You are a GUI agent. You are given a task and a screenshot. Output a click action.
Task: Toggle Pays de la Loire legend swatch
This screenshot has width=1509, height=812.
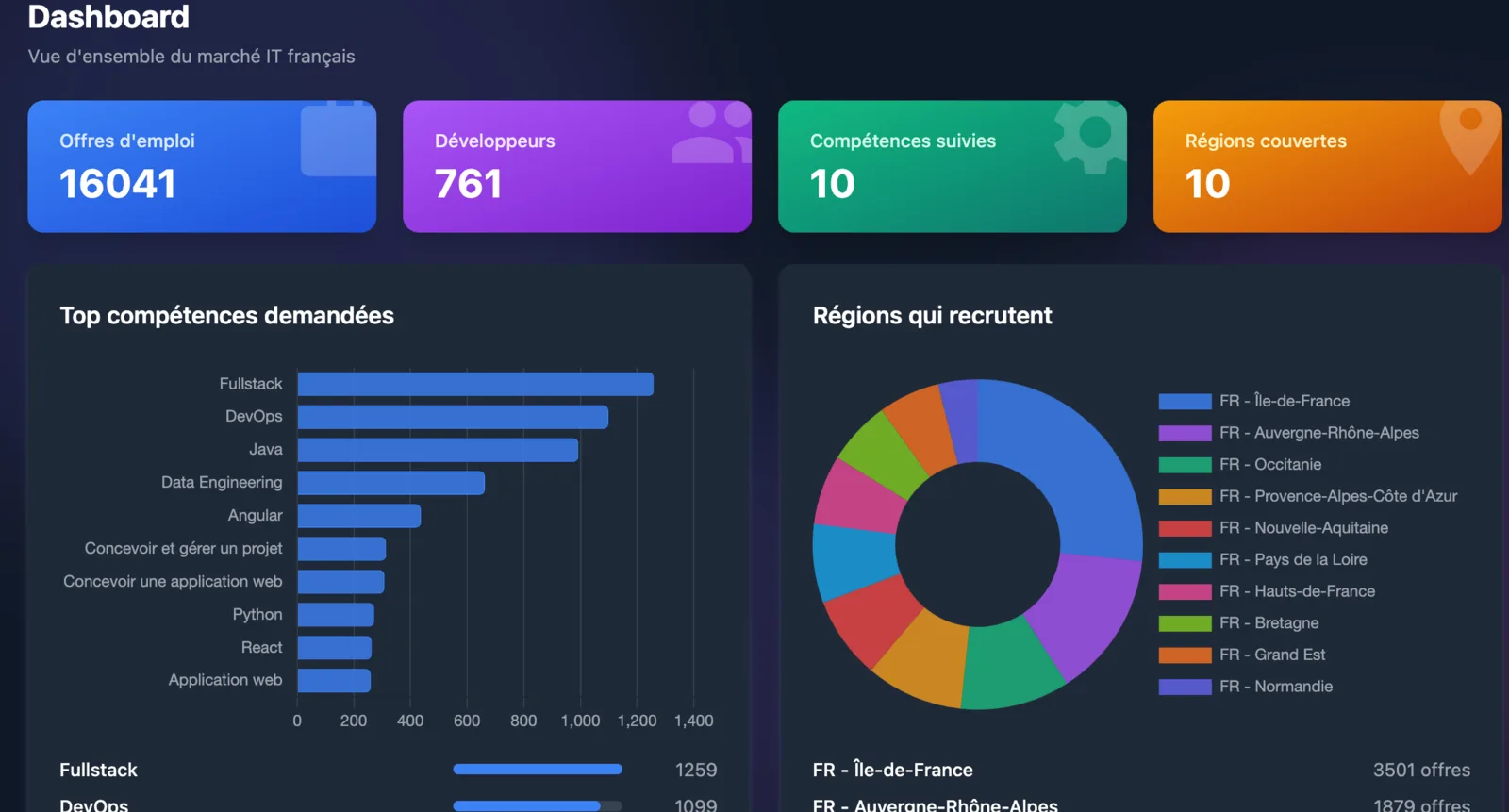point(1185,560)
